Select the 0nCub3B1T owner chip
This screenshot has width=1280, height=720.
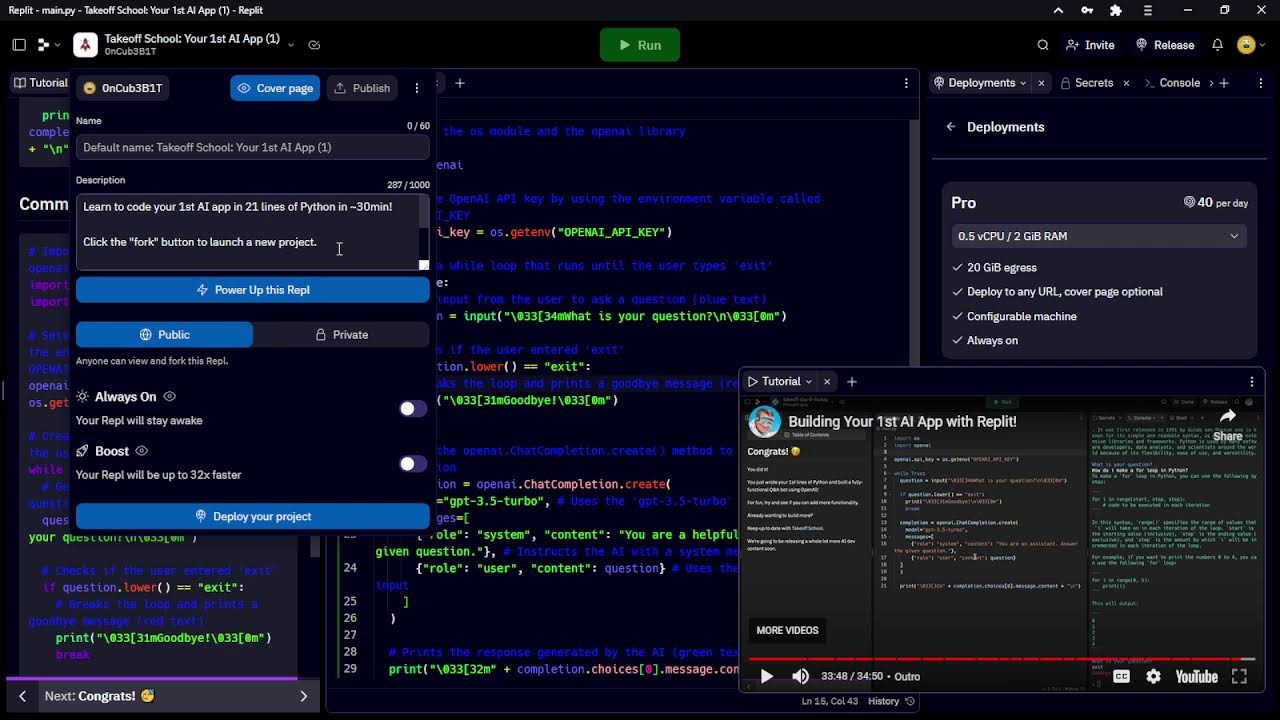point(123,88)
